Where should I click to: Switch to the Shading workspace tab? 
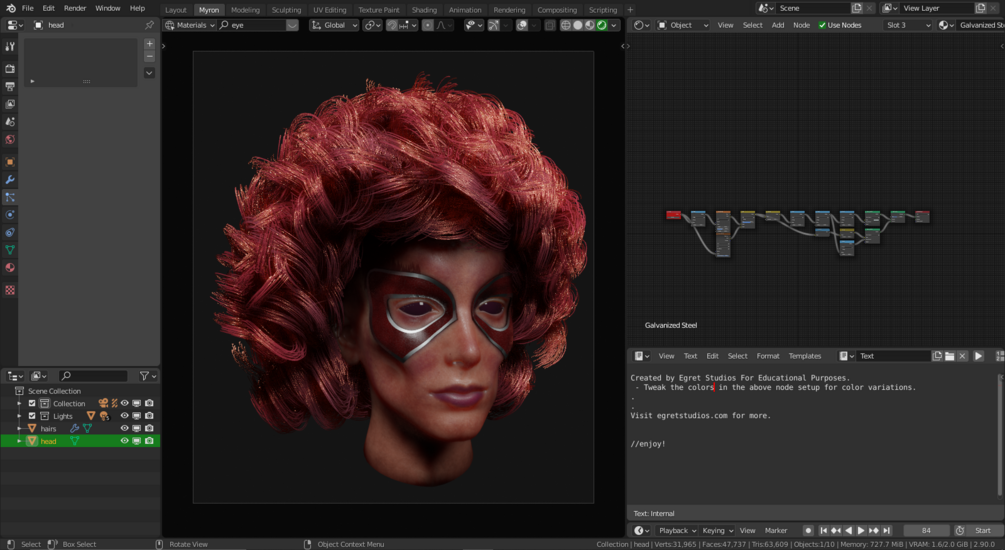[x=424, y=10]
